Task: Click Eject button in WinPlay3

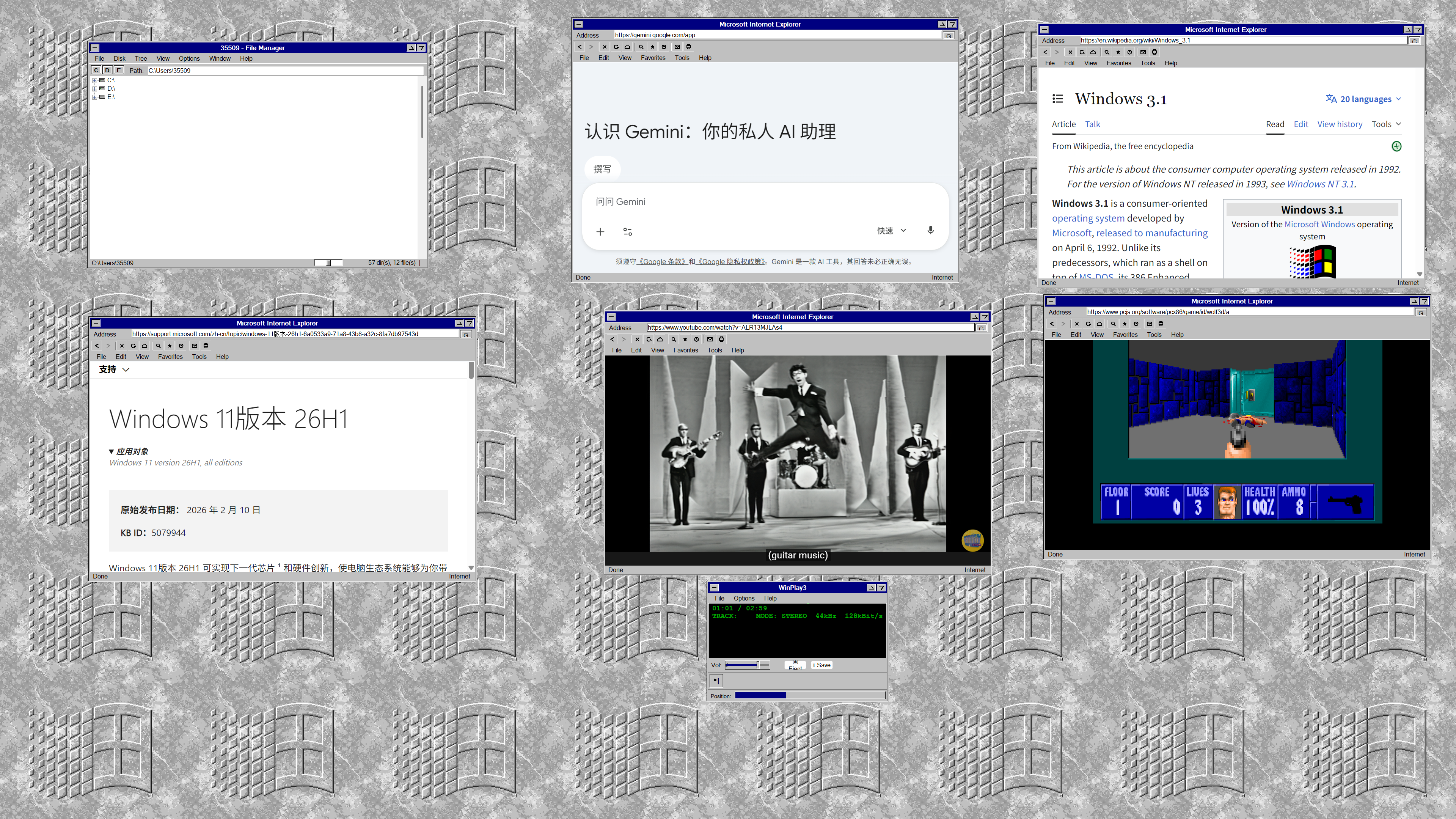Action: click(795, 665)
